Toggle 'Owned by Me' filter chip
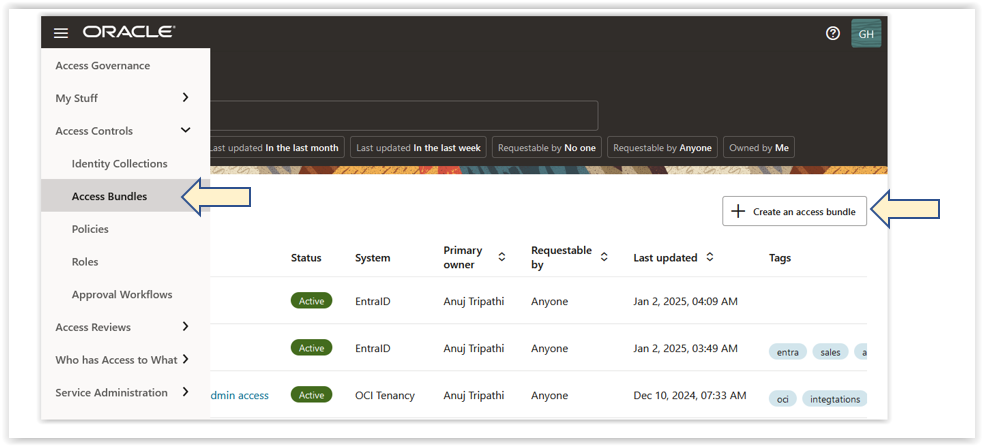The width and height of the screenshot is (983, 446). click(758, 148)
